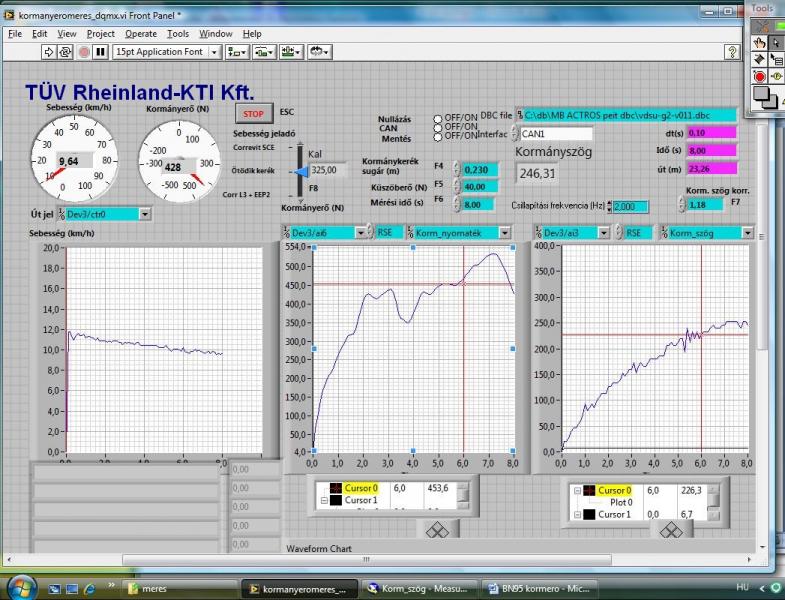
Task: Click the Internet Explorer quick launch icon
Action: [x=90, y=589]
